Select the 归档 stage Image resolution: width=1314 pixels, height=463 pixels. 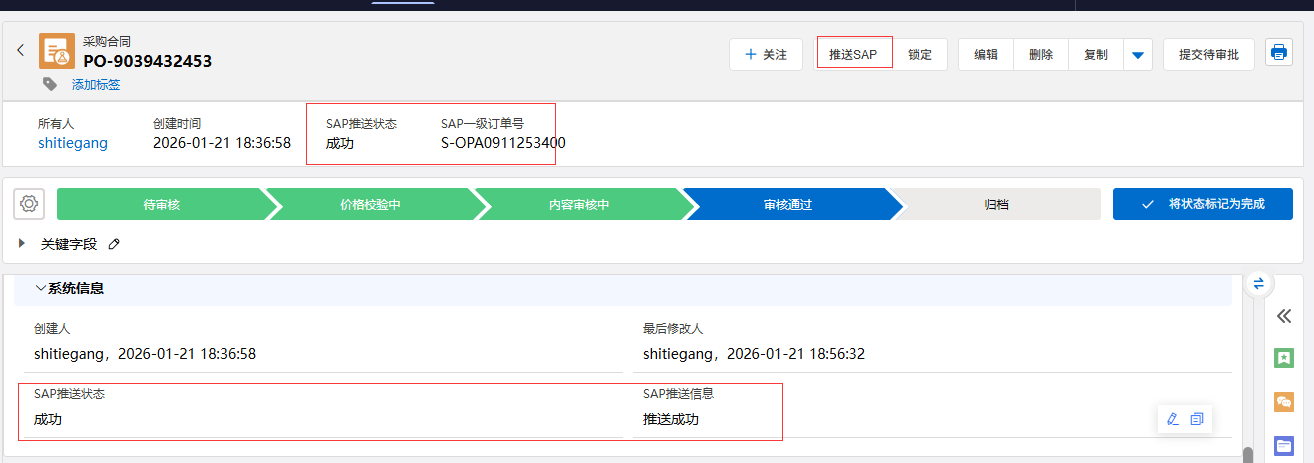996,204
